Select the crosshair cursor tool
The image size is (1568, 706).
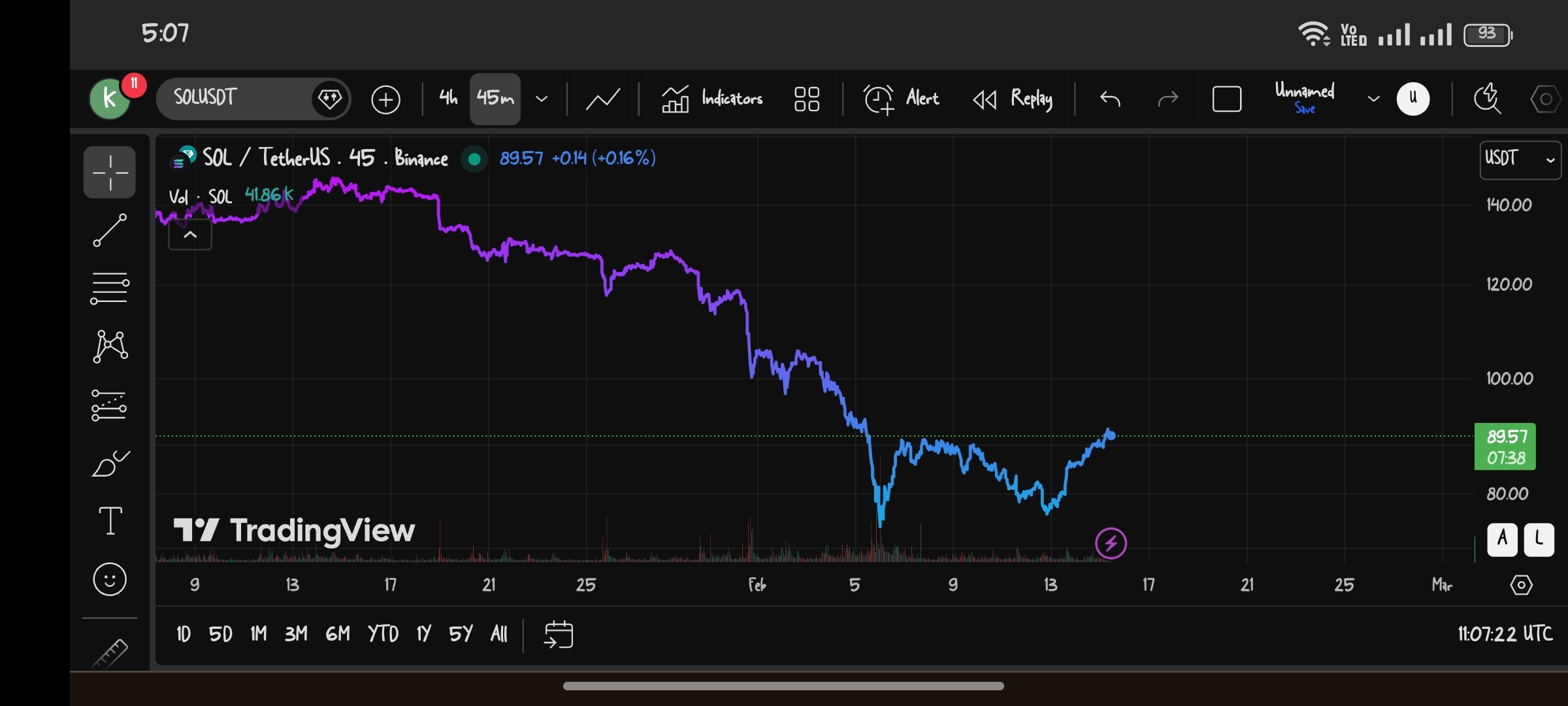click(x=109, y=173)
